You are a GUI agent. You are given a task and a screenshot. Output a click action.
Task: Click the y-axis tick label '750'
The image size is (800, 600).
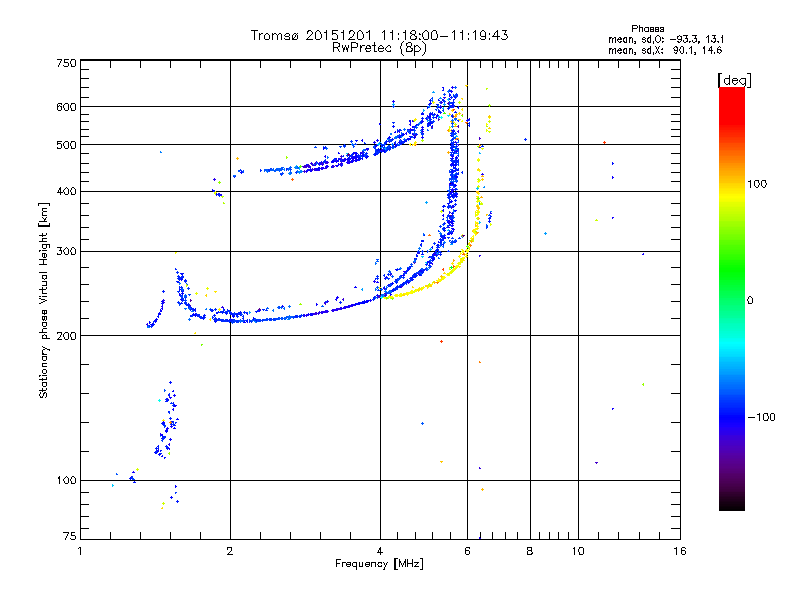(66, 64)
